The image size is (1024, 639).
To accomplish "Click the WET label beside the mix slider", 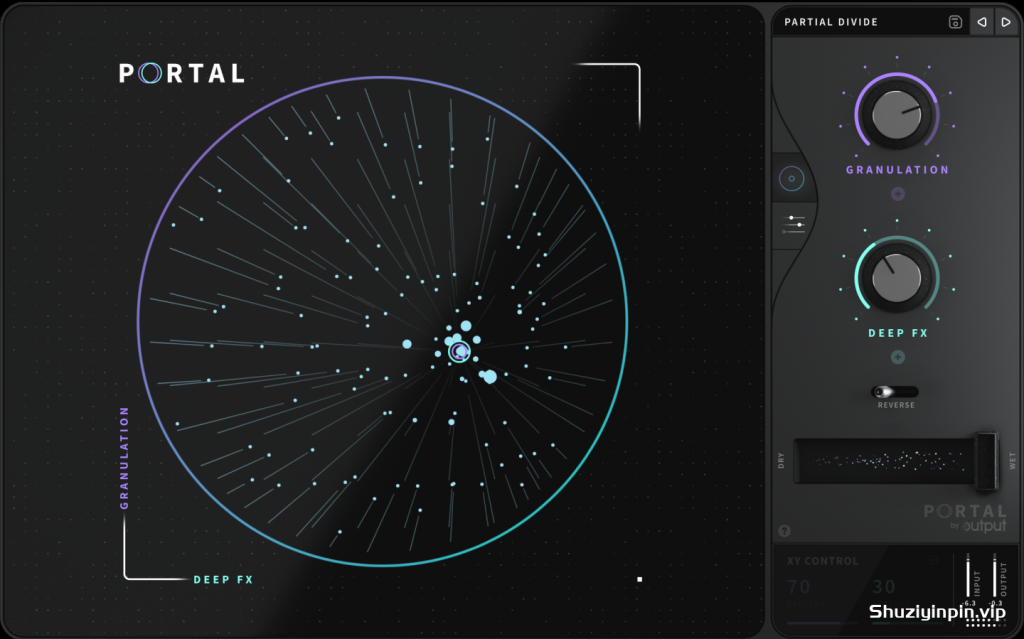I will (x=1012, y=461).
